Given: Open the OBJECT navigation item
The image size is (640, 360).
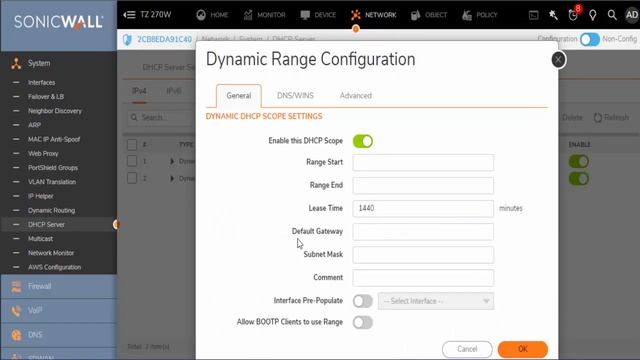Looking at the screenshot, I should pos(429,15).
